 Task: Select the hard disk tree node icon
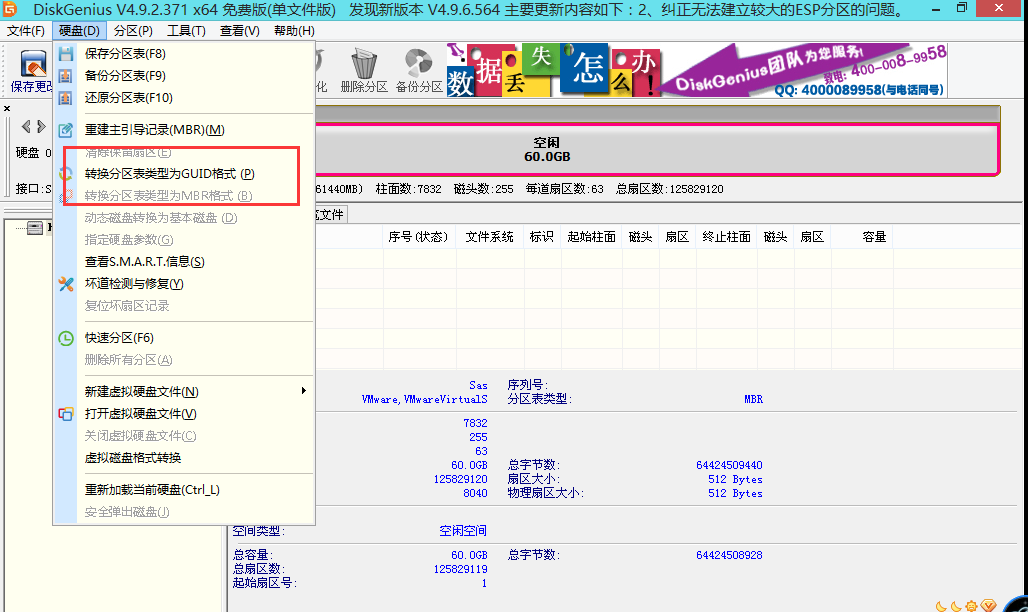coord(35,228)
